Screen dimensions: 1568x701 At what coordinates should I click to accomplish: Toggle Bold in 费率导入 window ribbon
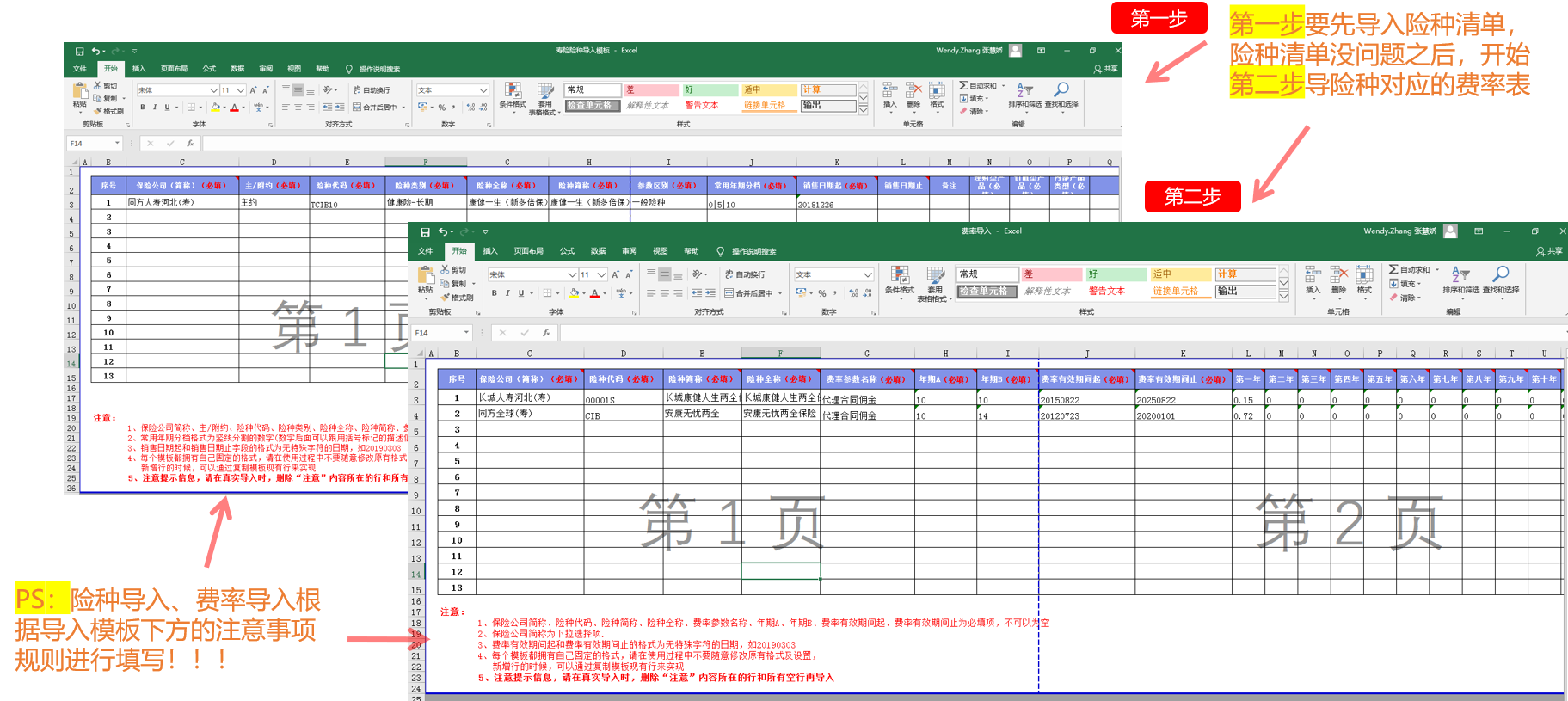tap(494, 293)
